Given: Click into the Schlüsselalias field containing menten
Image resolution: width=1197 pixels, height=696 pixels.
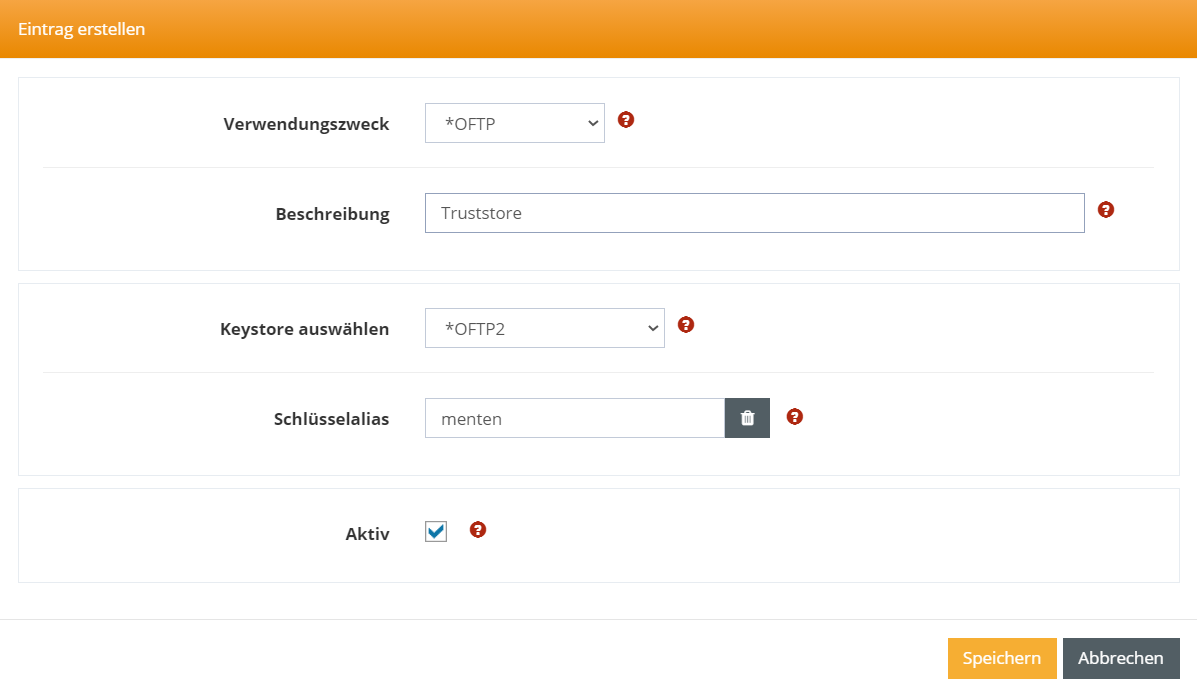Looking at the screenshot, I should 574,419.
